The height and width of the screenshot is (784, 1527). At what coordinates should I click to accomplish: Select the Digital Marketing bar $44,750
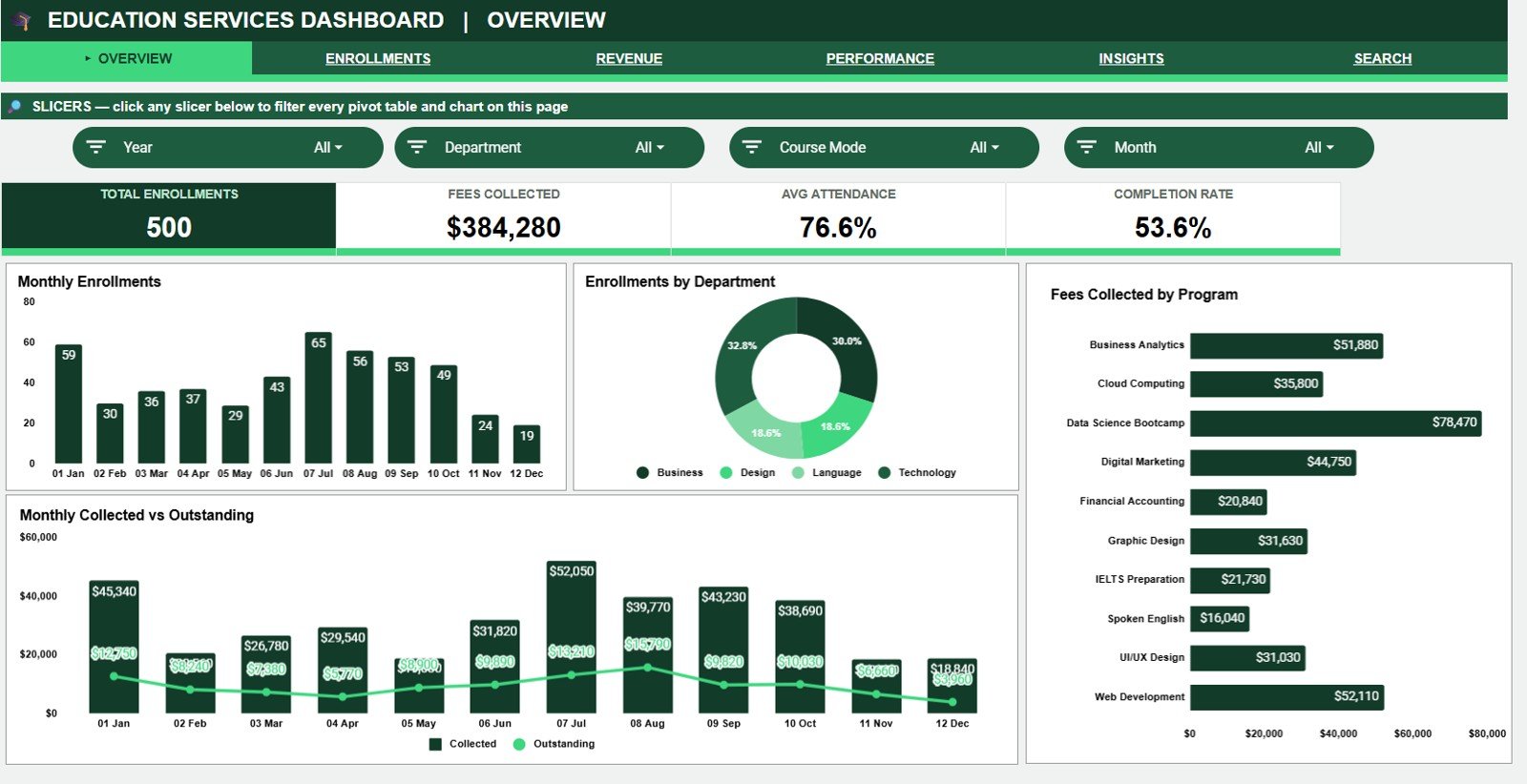tap(1273, 462)
